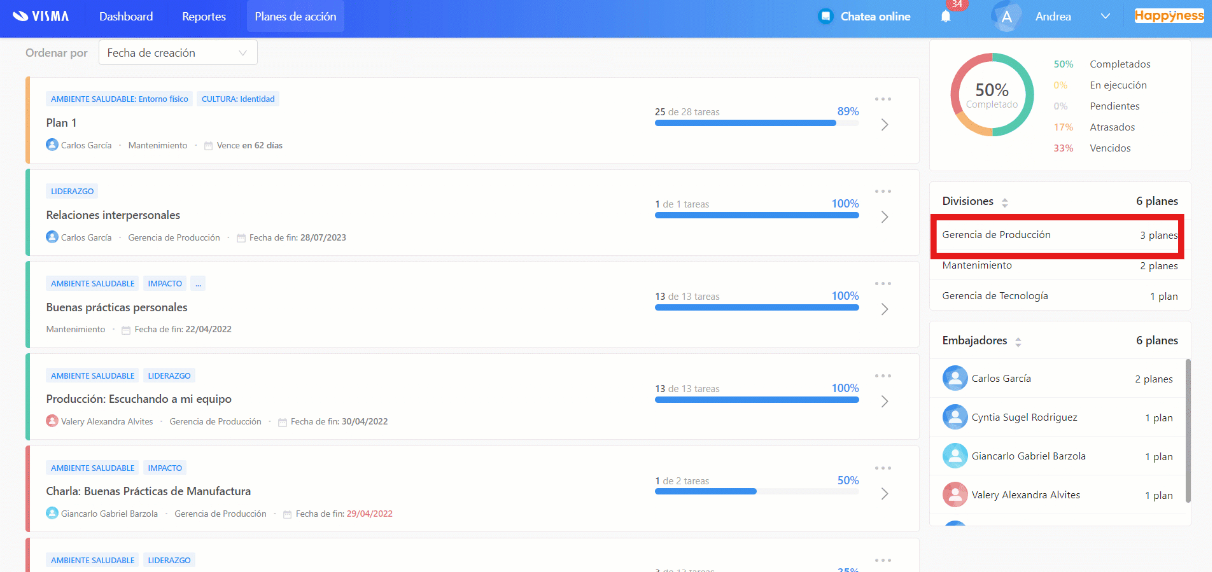Click calendar icon beside Fecha de fin: 28/07/2023
Image resolution: width=1212 pixels, height=572 pixels.
point(241,238)
